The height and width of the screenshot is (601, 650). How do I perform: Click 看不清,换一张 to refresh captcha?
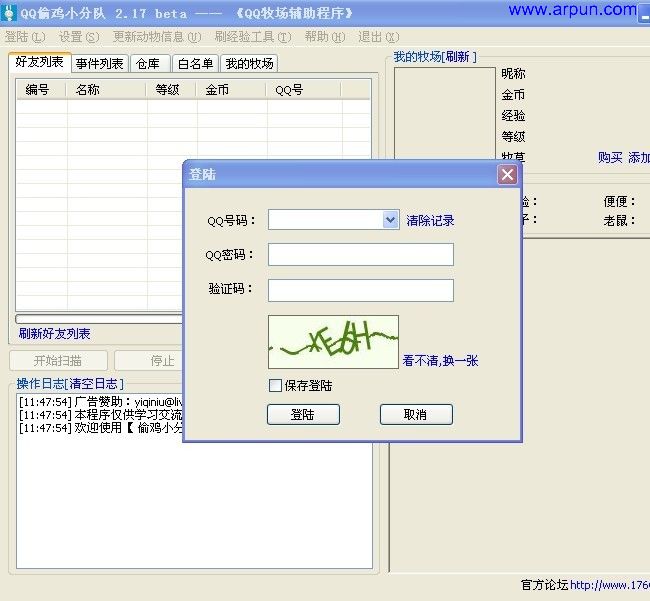point(440,360)
